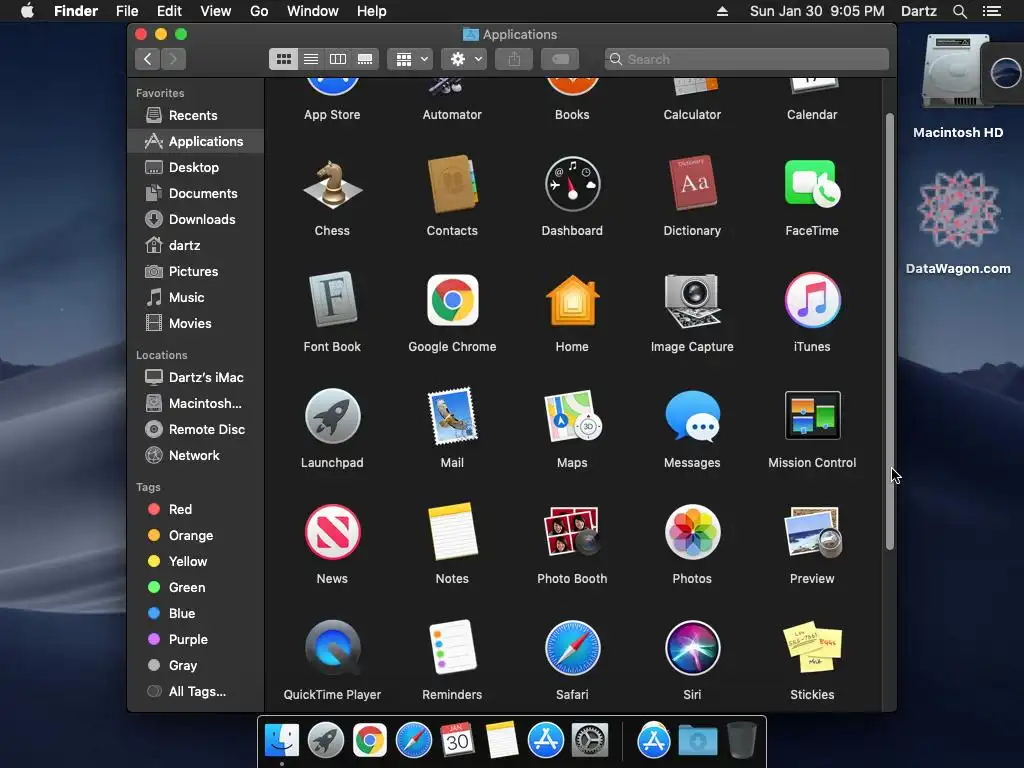
Task: Open the group-by arrangement dropdown
Action: tap(410, 59)
